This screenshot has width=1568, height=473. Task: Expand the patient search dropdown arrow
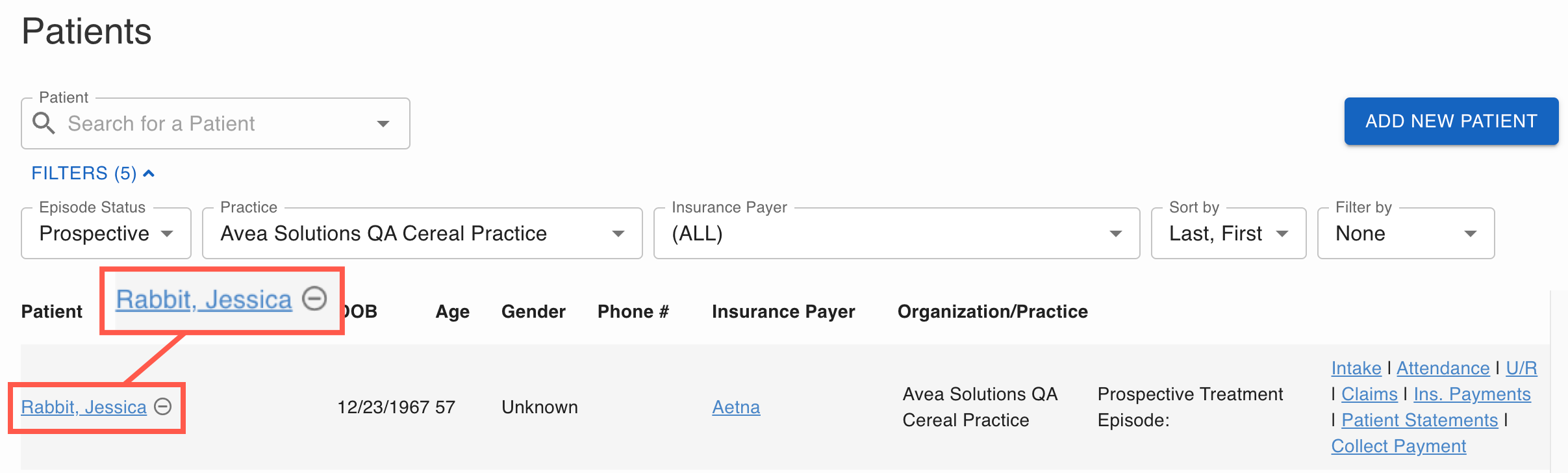(x=383, y=123)
